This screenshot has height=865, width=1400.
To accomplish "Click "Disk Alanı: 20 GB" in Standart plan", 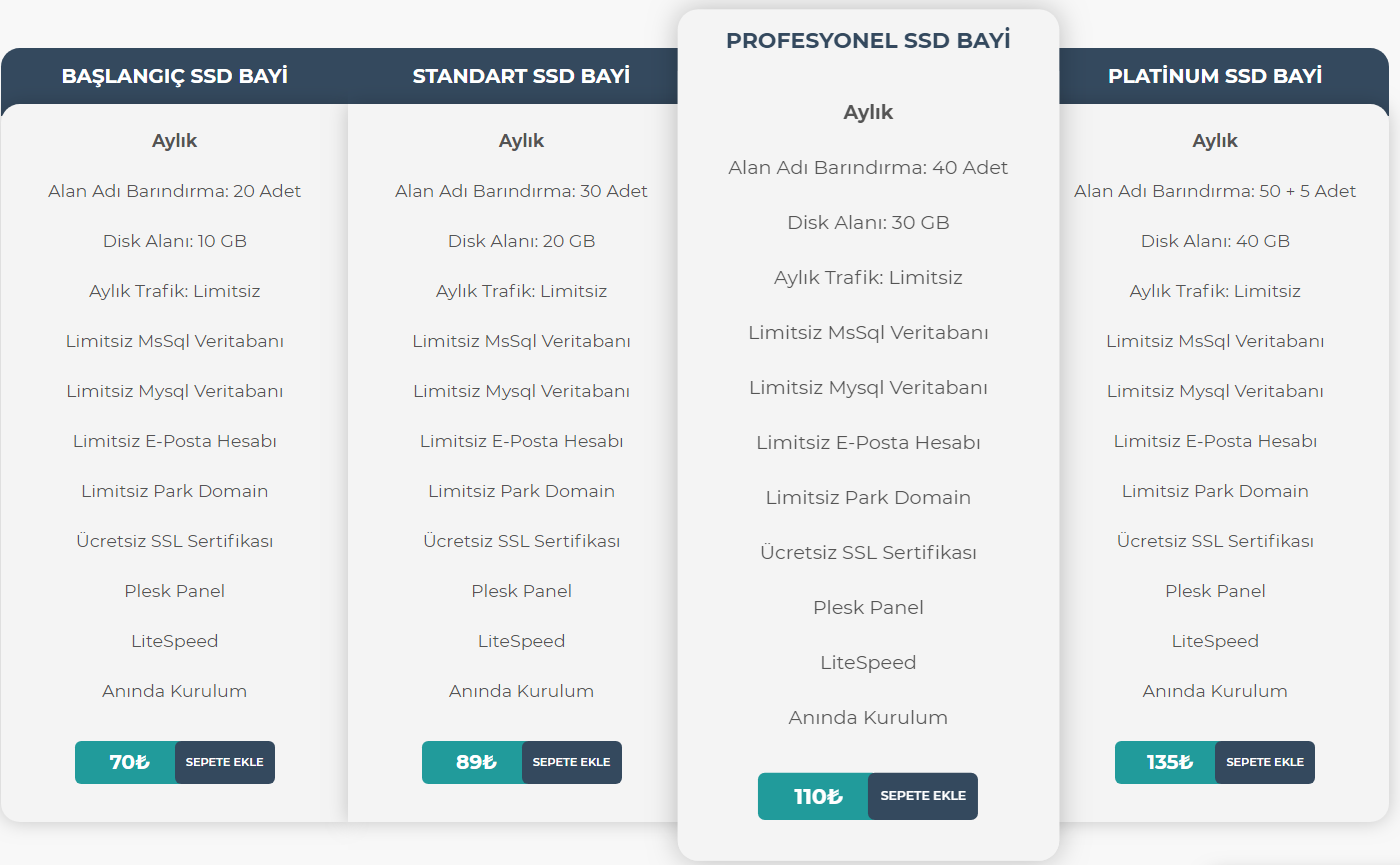I will tap(521, 241).
